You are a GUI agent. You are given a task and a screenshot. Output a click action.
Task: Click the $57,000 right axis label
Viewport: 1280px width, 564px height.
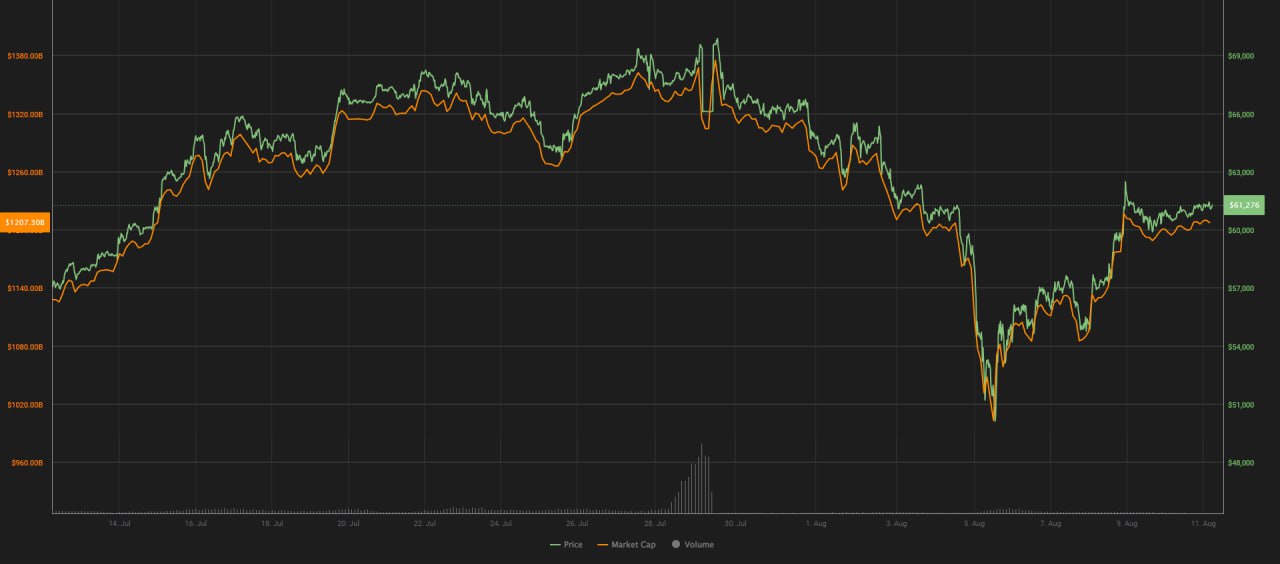1240,289
